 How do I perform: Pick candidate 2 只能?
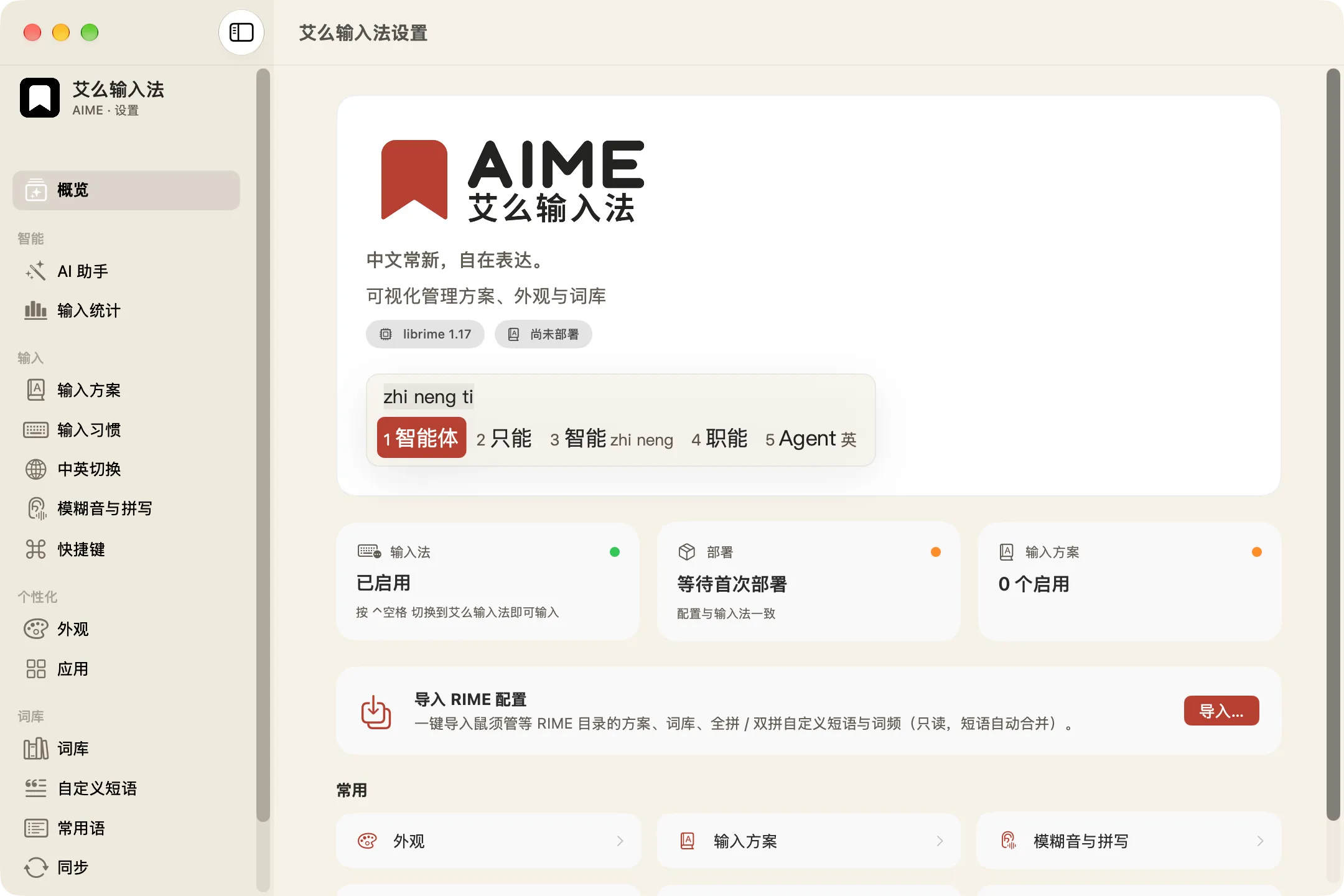point(504,439)
